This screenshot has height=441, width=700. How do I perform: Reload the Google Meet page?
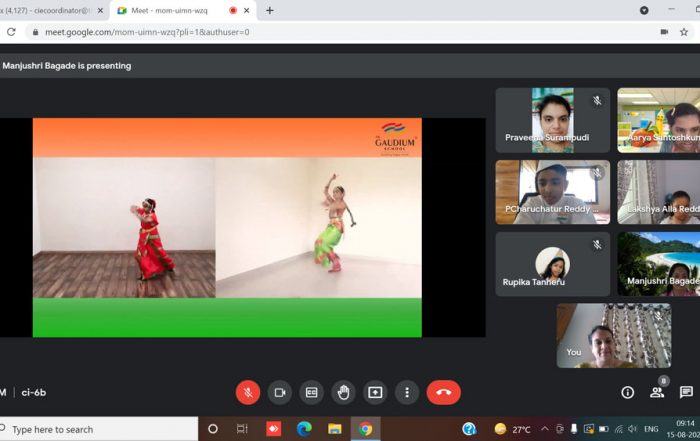pyautogui.click(x=11, y=32)
